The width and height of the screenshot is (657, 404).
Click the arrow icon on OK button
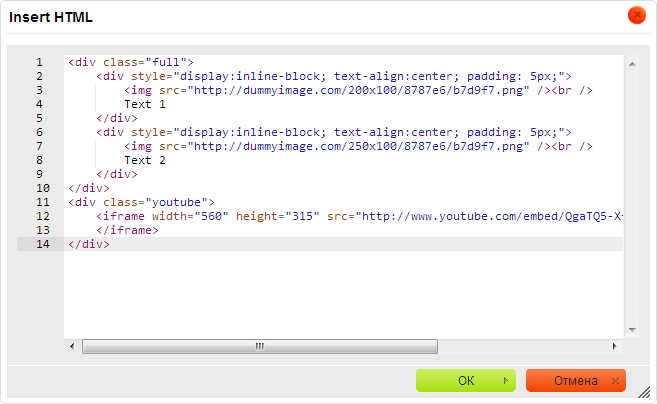tap(506, 381)
